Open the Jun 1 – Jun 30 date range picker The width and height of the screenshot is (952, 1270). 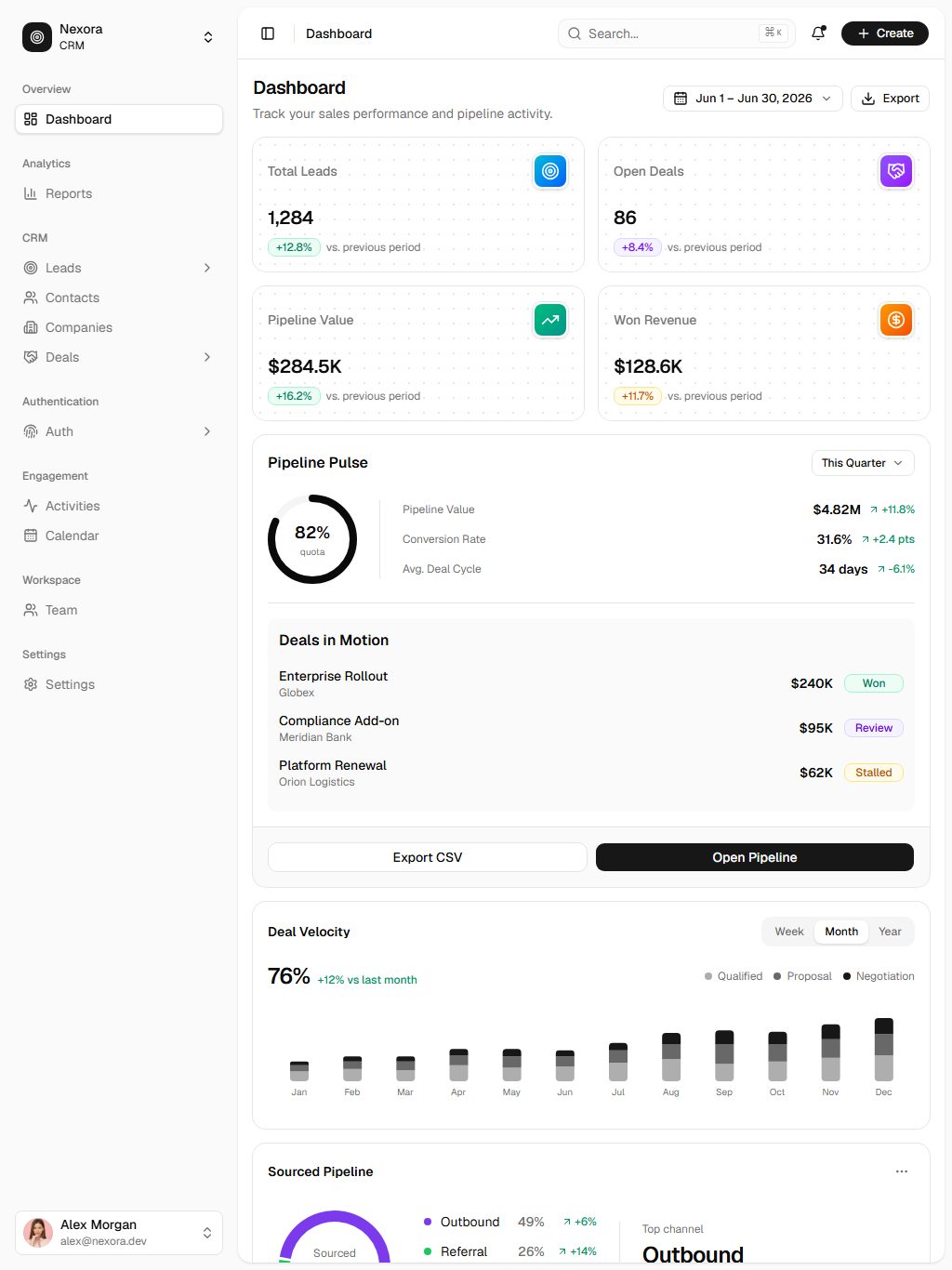[753, 99]
